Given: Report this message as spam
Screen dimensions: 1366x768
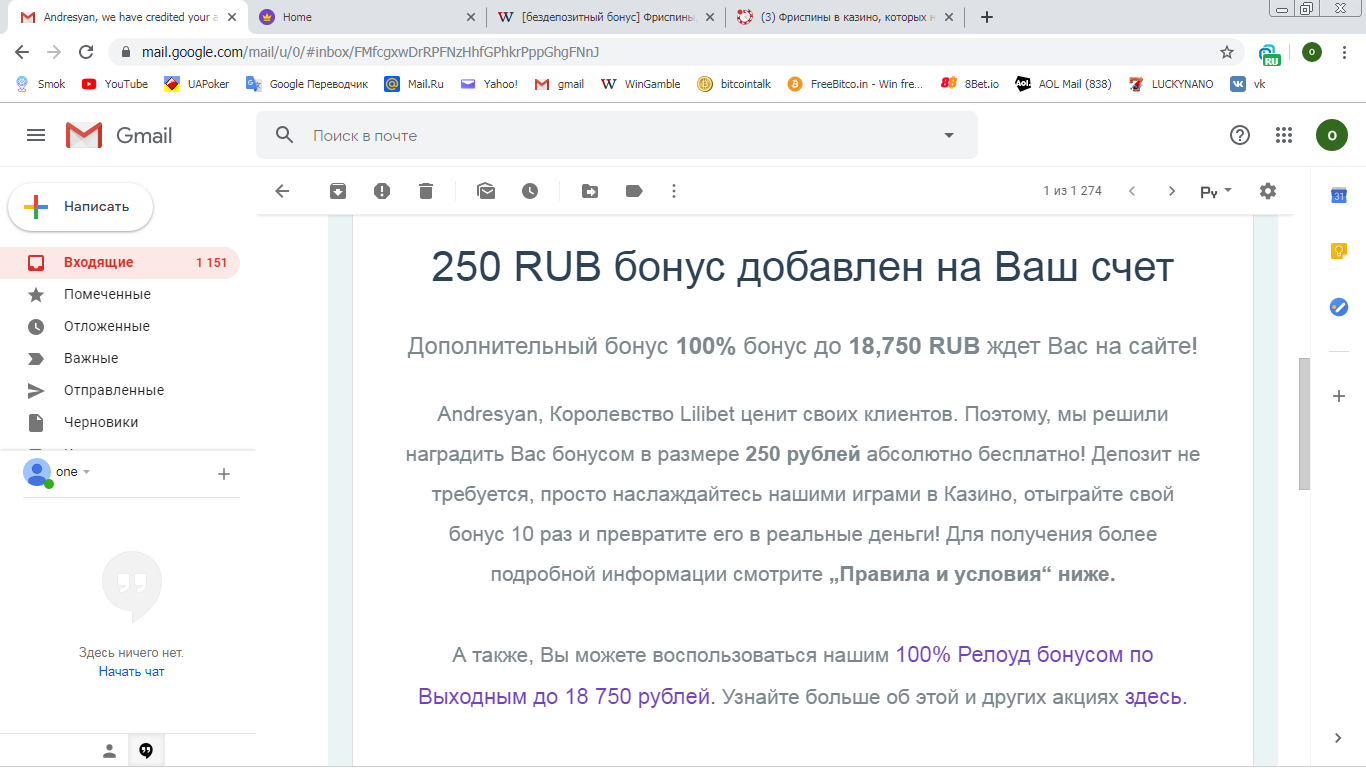Looking at the screenshot, I should click(x=381, y=190).
